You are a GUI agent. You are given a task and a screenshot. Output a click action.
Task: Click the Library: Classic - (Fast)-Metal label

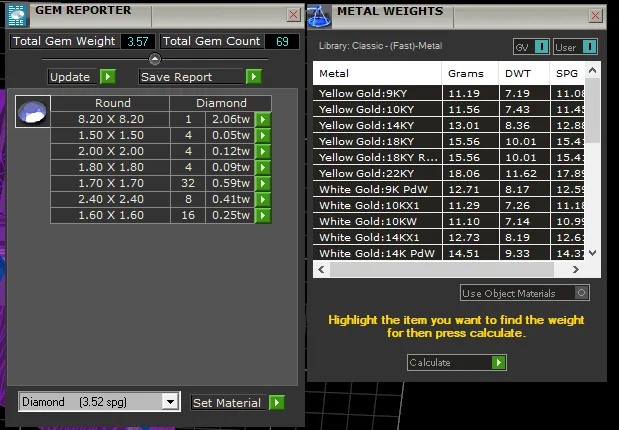point(380,46)
